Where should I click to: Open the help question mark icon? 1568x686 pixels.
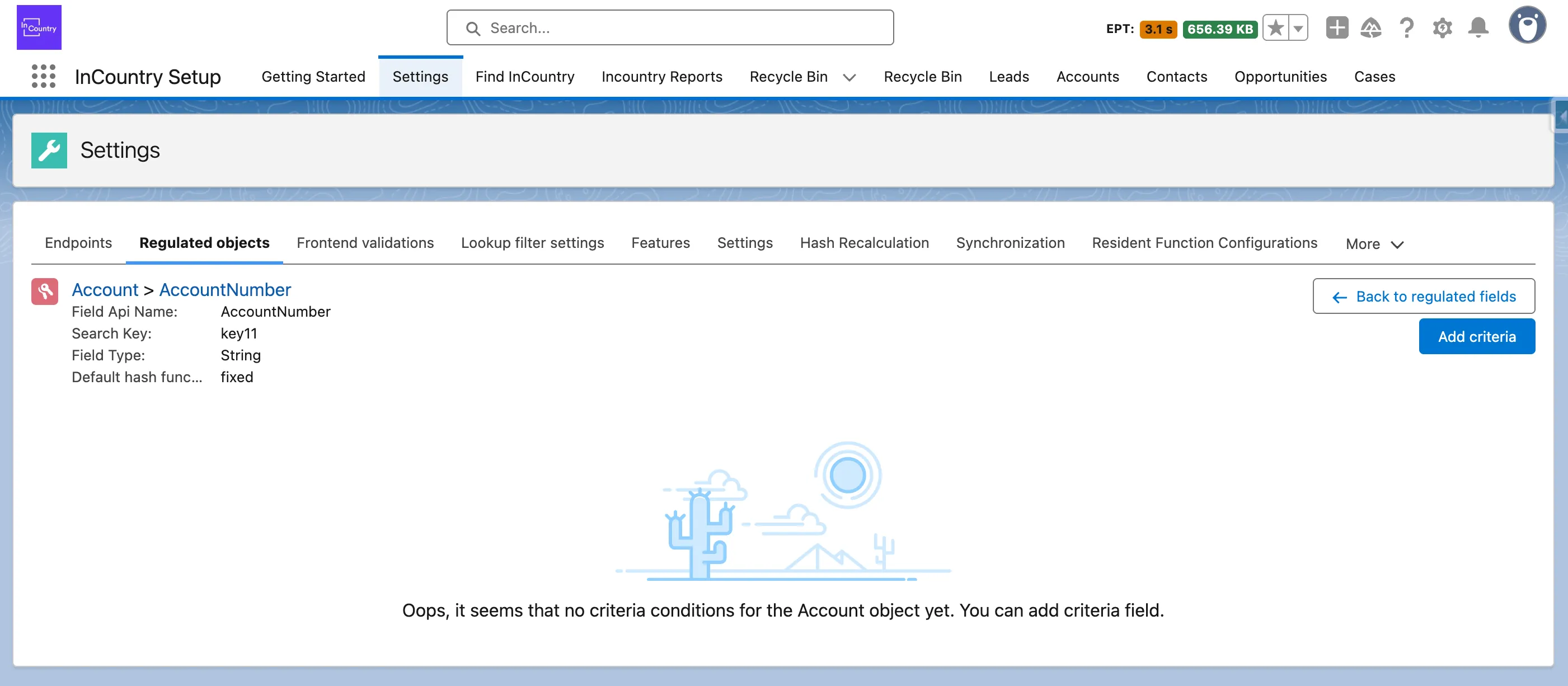coord(1406,28)
